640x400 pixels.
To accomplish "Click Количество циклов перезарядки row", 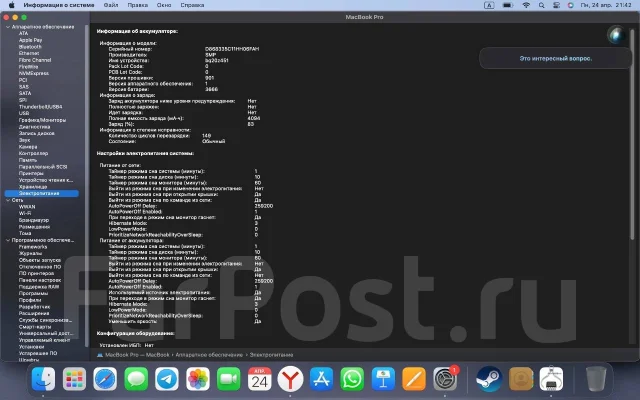I will 160,136.
